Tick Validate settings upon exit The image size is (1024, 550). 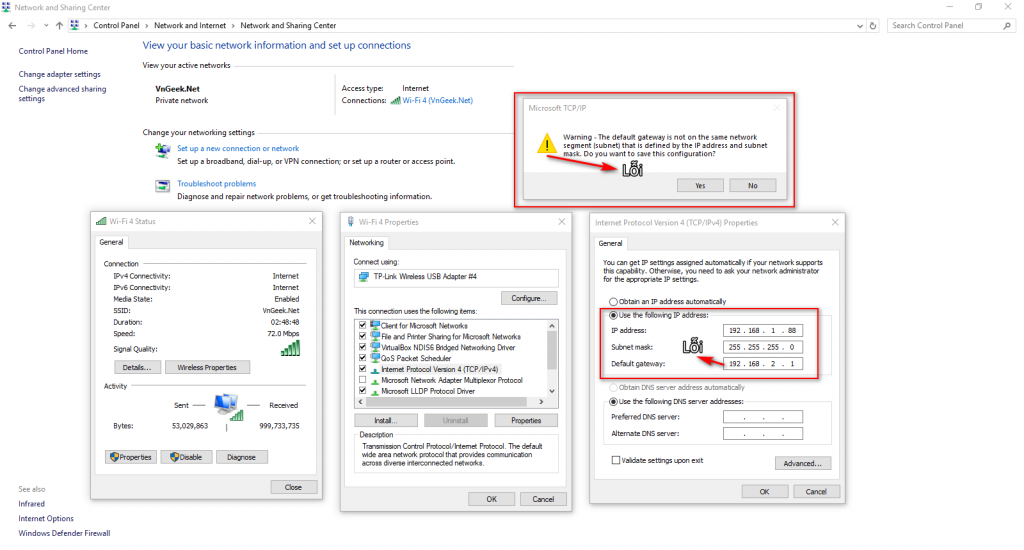[x=615, y=461]
